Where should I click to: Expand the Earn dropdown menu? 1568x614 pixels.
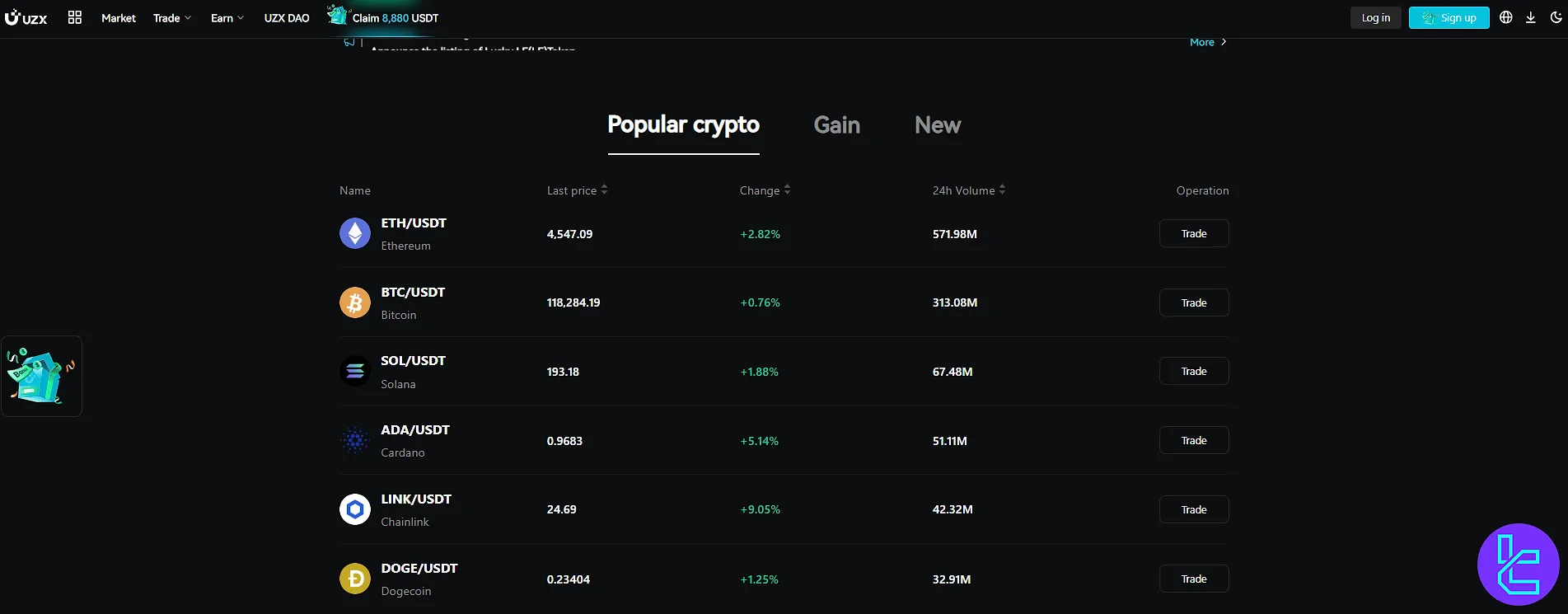(x=227, y=18)
